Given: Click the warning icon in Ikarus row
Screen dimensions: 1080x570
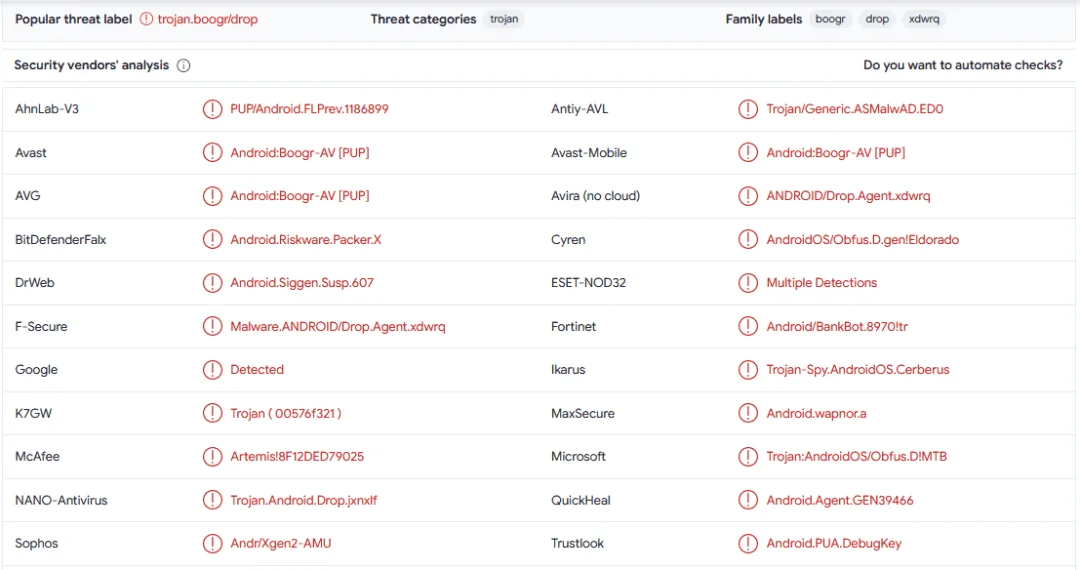Looking at the screenshot, I should click(748, 370).
